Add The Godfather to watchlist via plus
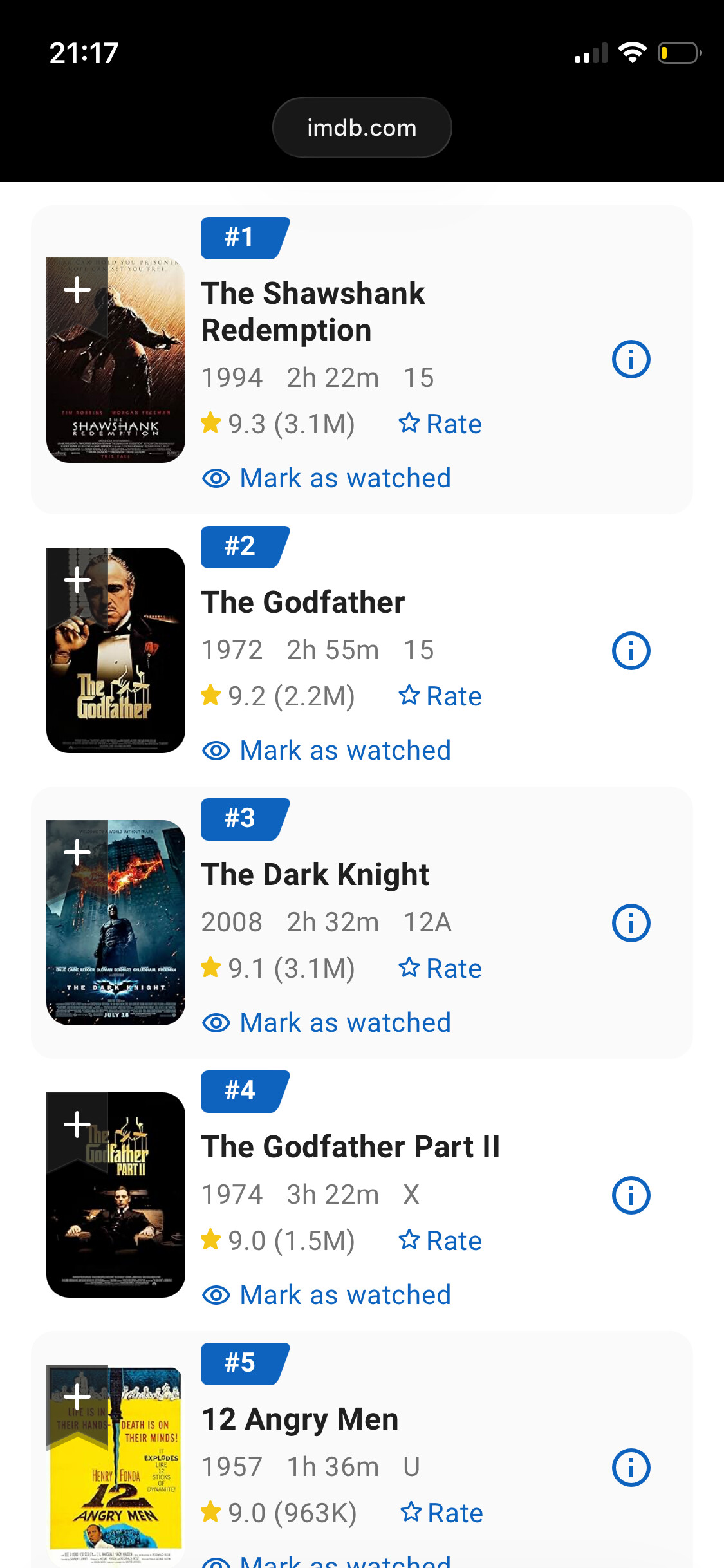 coord(77,581)
